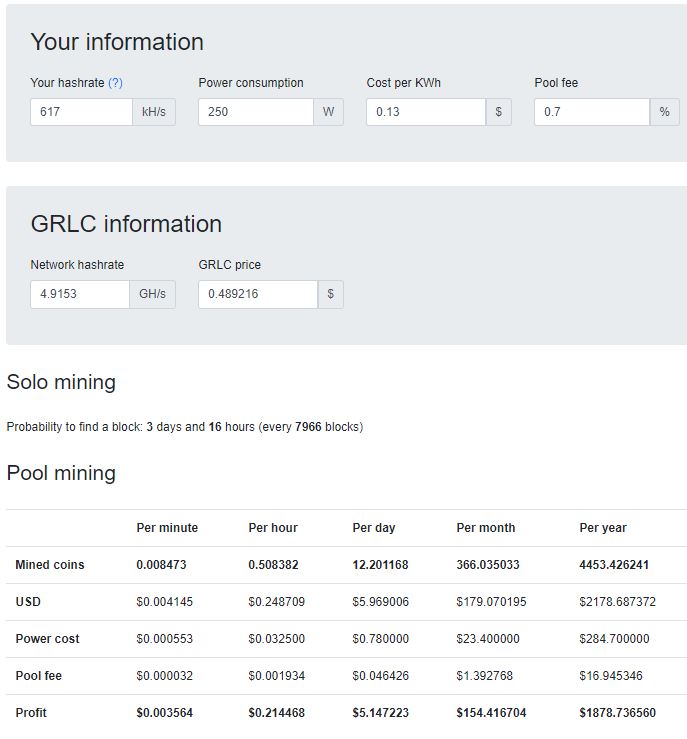
Task: Click the Solo mining heading
Action: [61, 382]
